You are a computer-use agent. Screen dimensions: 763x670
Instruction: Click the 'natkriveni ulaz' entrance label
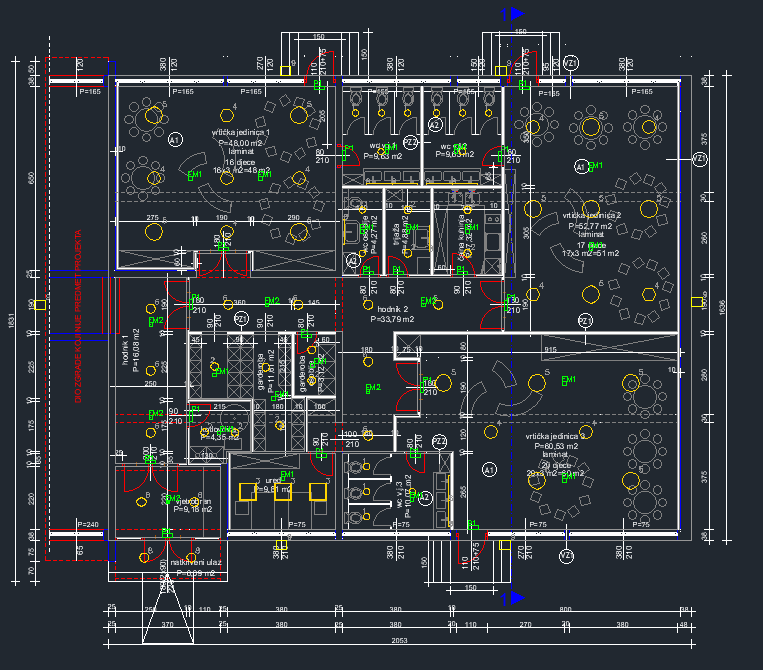196,563
